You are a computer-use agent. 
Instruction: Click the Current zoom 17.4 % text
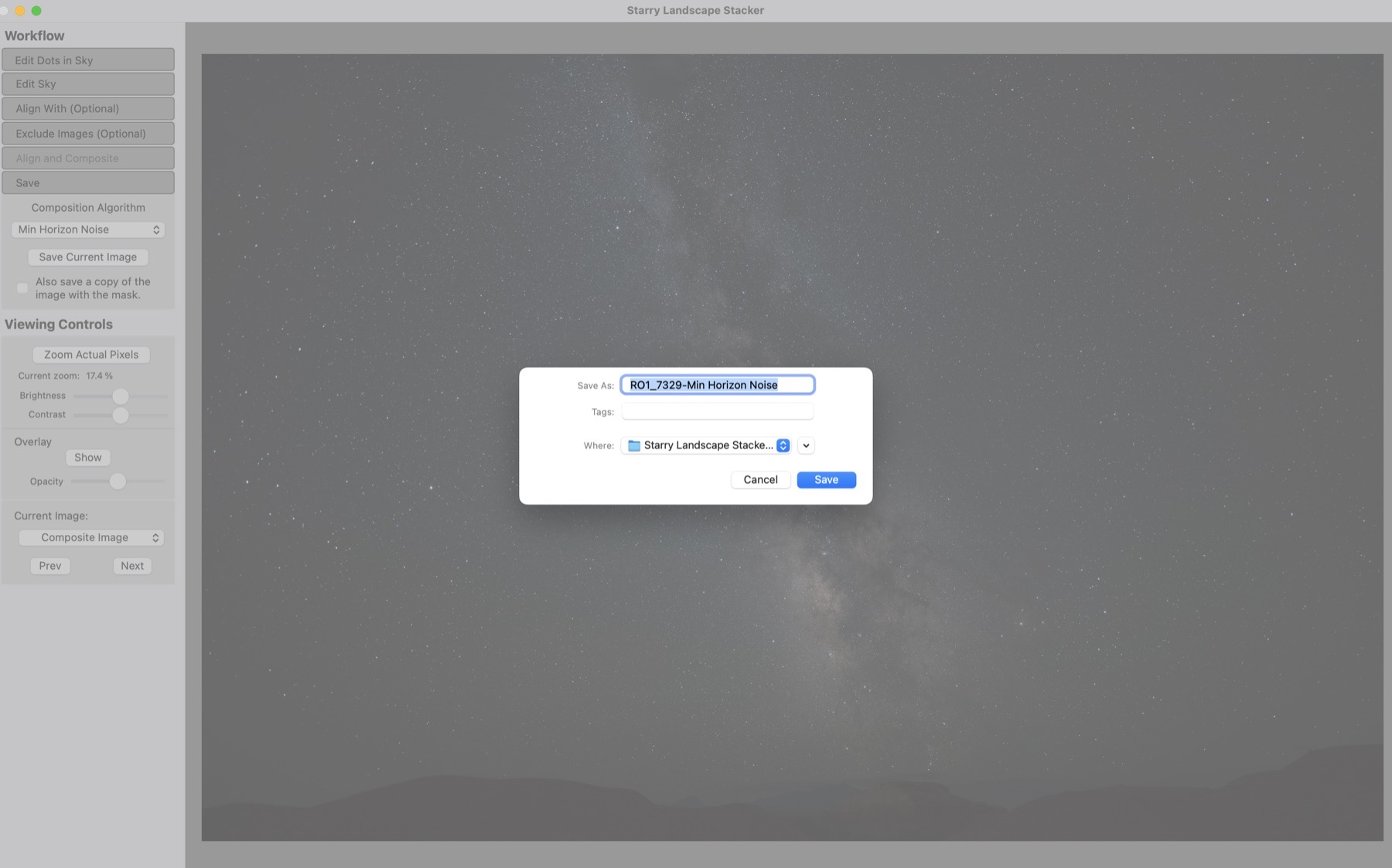point(66,376)
